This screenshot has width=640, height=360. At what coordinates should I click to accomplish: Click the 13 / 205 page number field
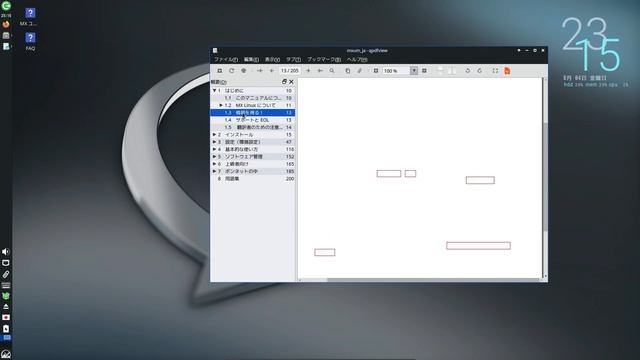pos(290,71)
